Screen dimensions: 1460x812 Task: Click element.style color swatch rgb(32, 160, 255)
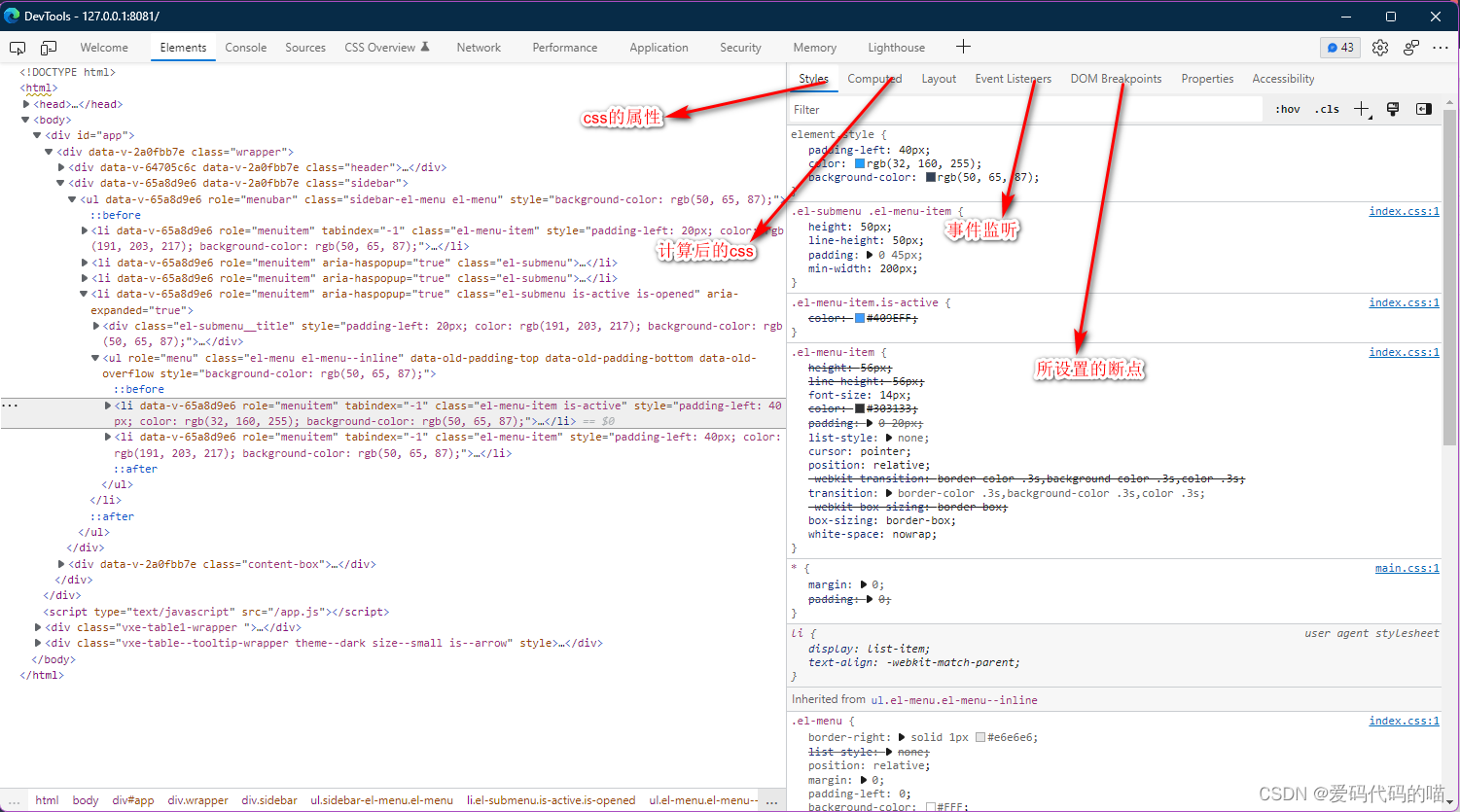pyautogui.click(x=860, y=163)
